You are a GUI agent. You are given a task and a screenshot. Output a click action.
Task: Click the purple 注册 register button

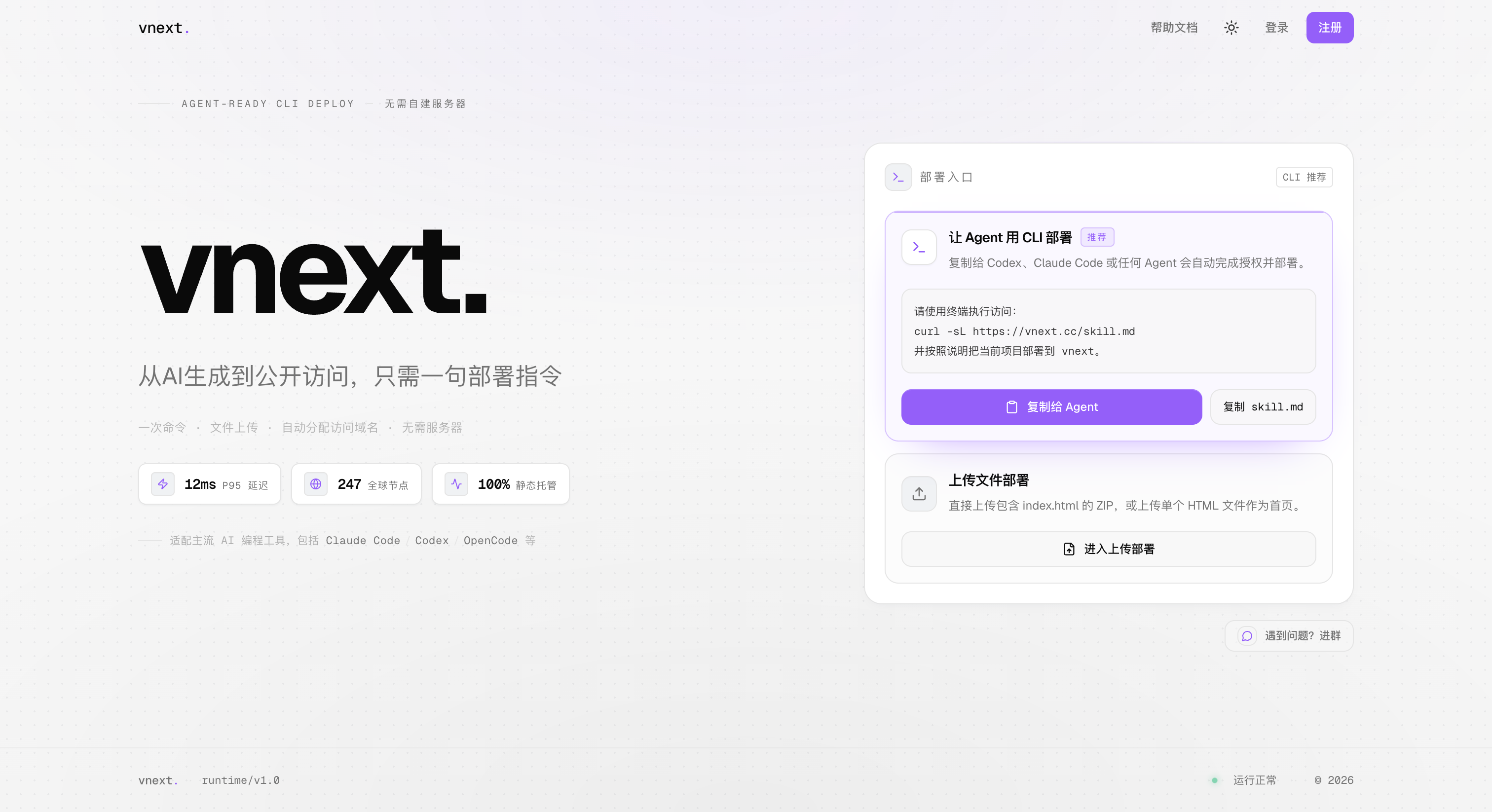point(1329,28)
